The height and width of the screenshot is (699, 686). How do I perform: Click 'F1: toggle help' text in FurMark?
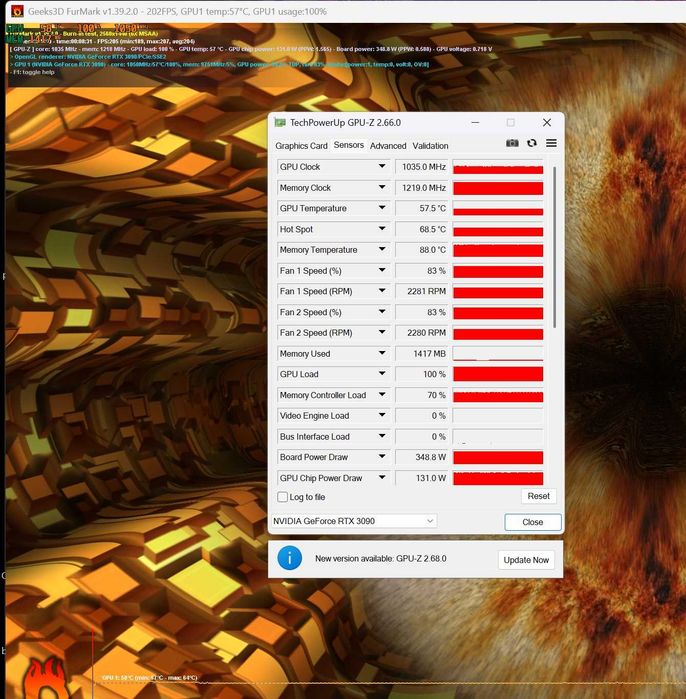point(33,72)
